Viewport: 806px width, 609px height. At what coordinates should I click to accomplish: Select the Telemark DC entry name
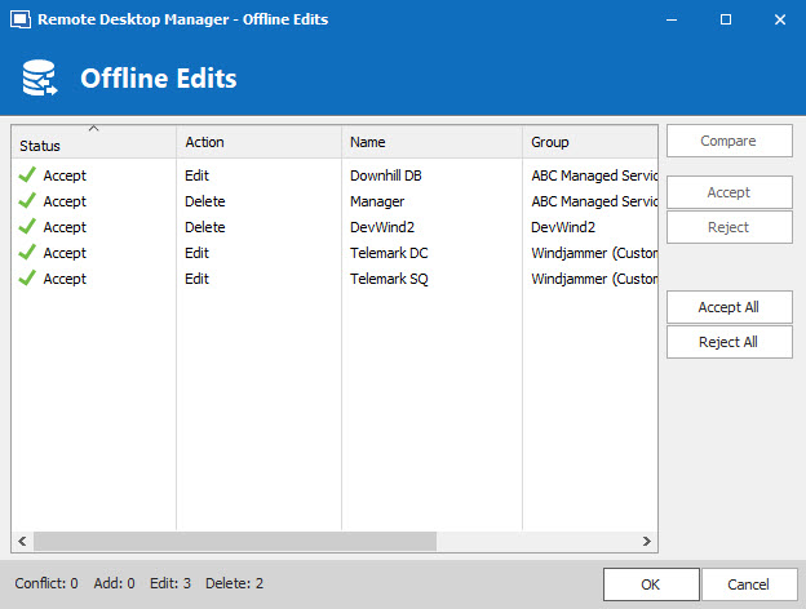[x=389, y=253]
